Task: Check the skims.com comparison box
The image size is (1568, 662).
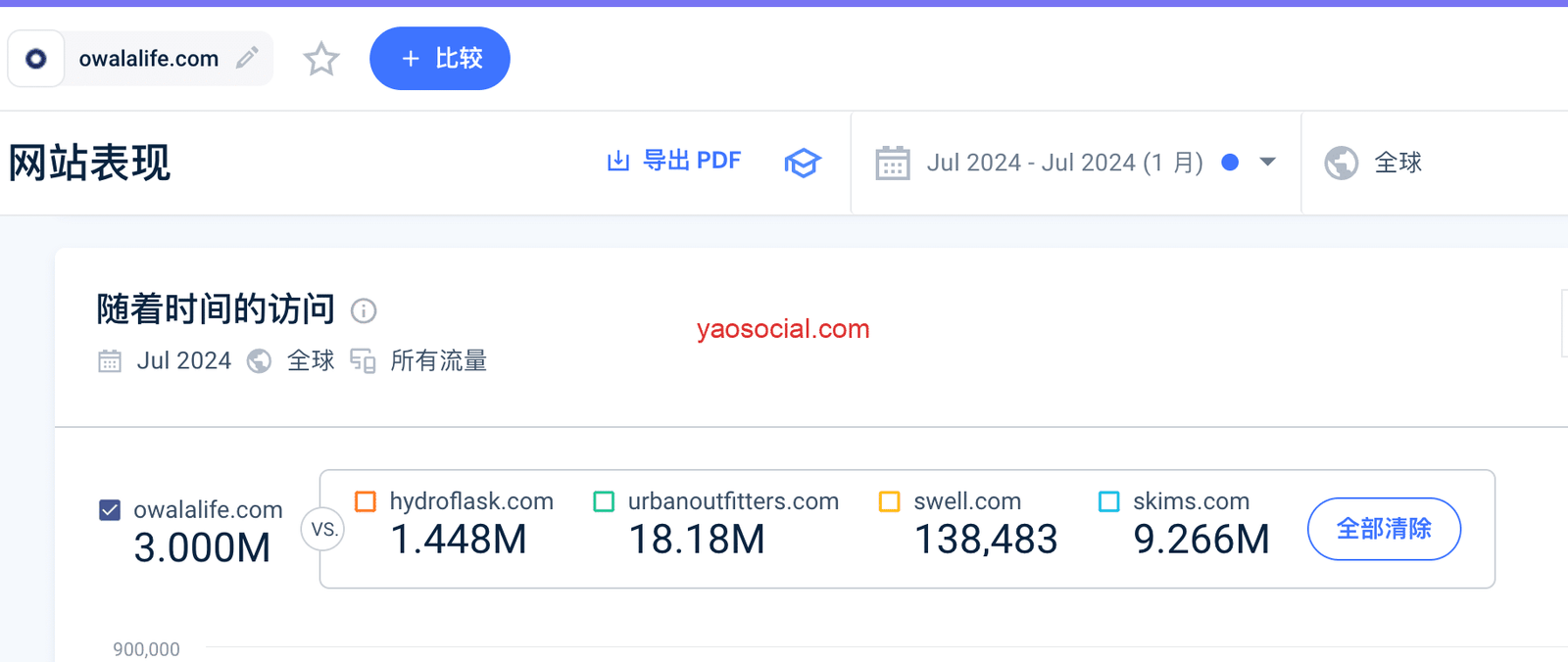Action: coord(1109,501)
